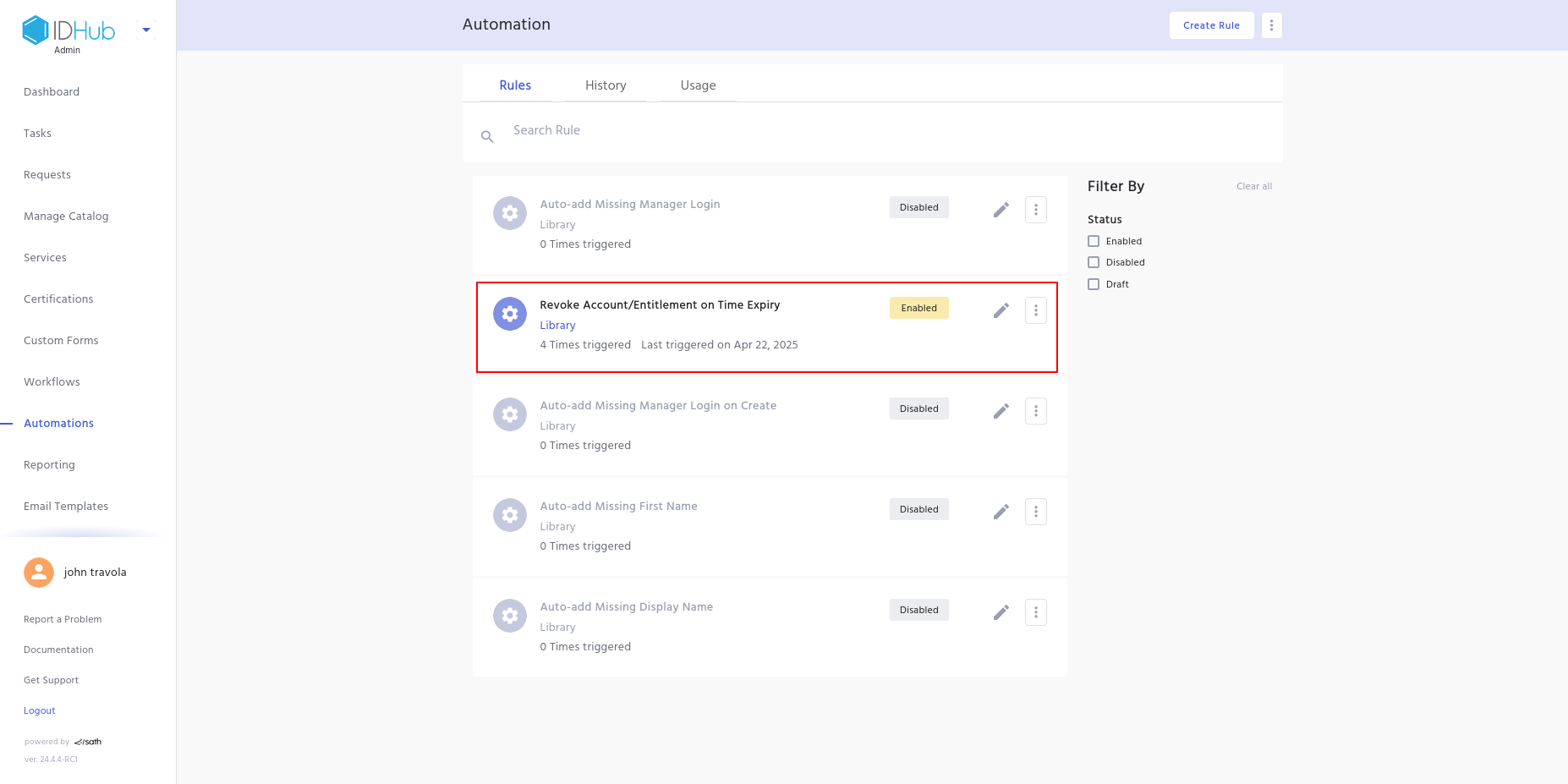
Task: Edit Auto-add Missing First Name rule
Action: point(1001,512)
